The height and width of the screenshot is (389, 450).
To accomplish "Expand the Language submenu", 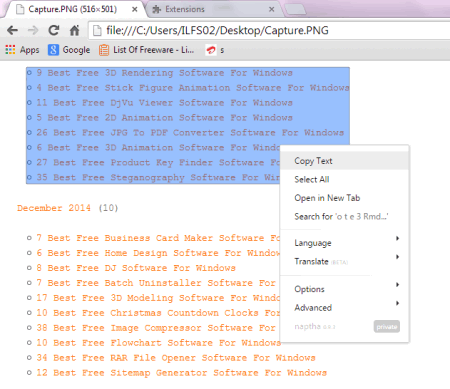I will tap(345, 243).
